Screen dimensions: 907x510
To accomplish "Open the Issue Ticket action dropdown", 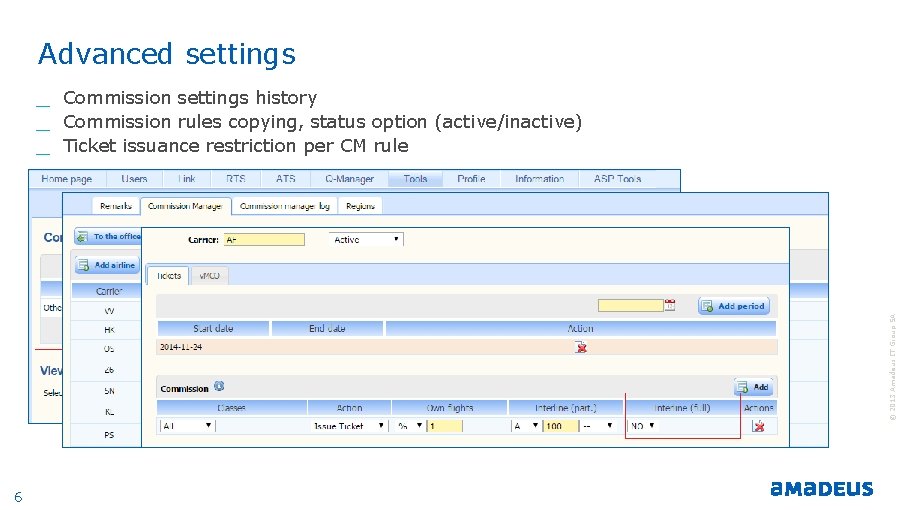I will [349, 426].
